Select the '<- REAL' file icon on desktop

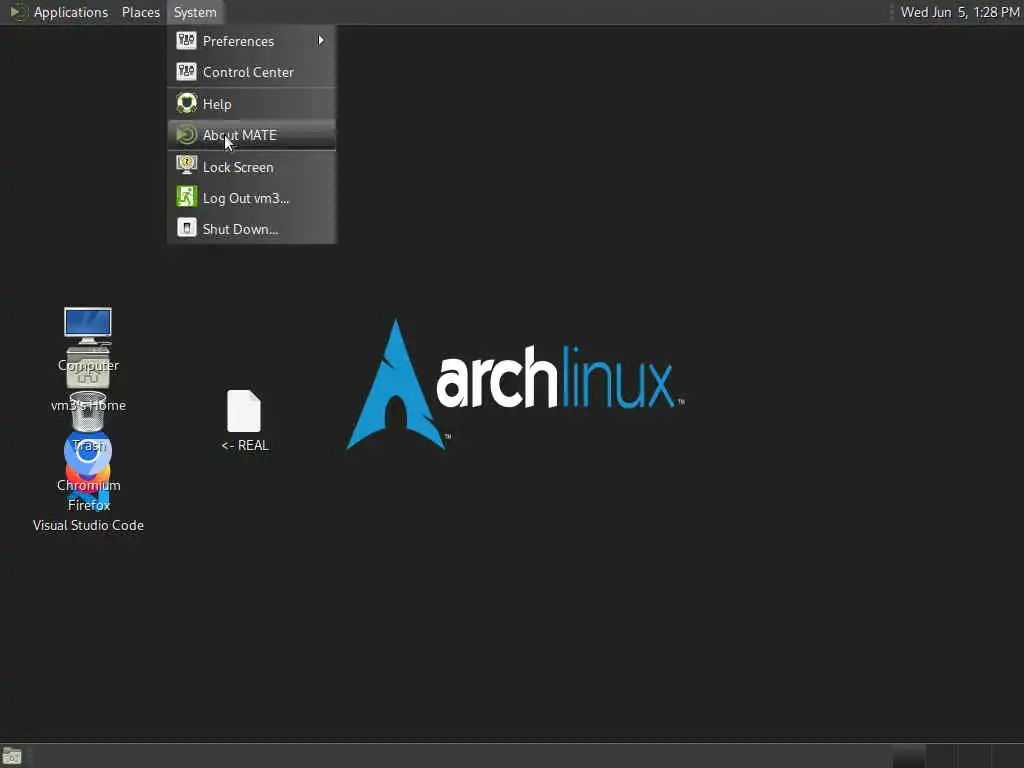point(244,411)
